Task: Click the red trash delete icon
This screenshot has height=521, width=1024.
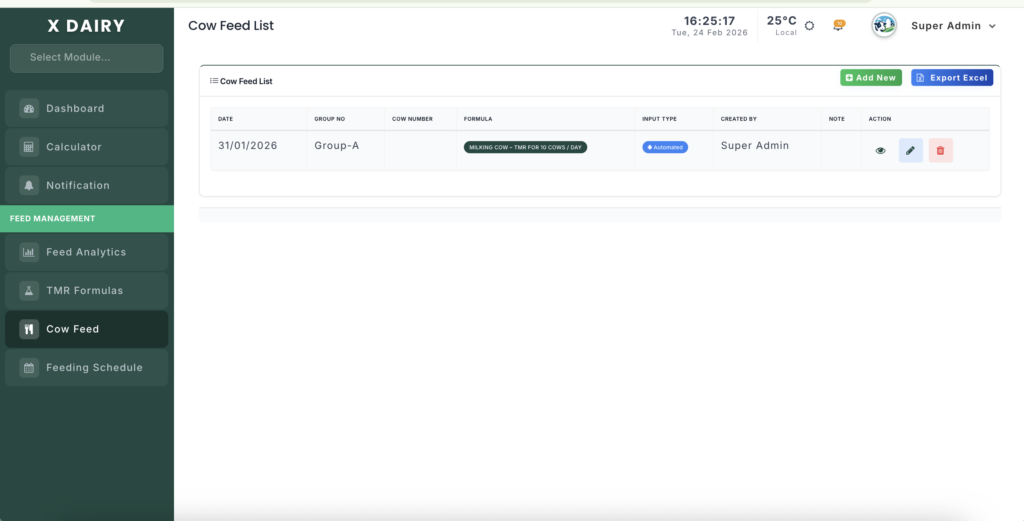Action: click(x=940, y=151)
